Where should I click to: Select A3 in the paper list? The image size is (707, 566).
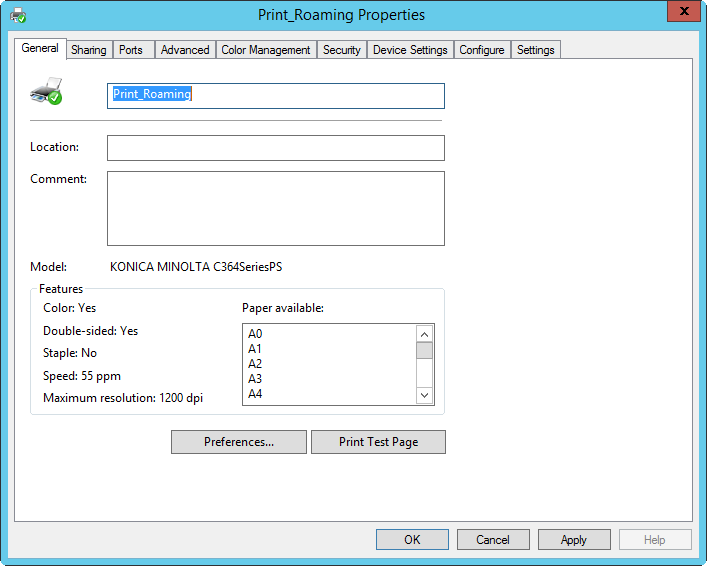coord(256,379)
